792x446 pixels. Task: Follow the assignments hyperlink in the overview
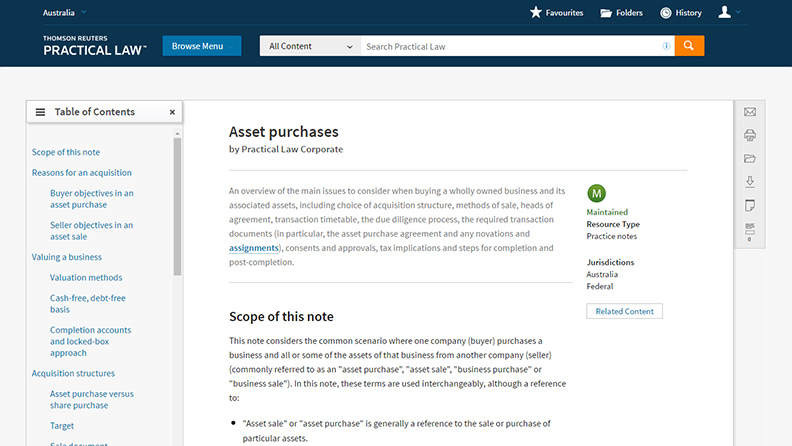(x=253, y=247)
